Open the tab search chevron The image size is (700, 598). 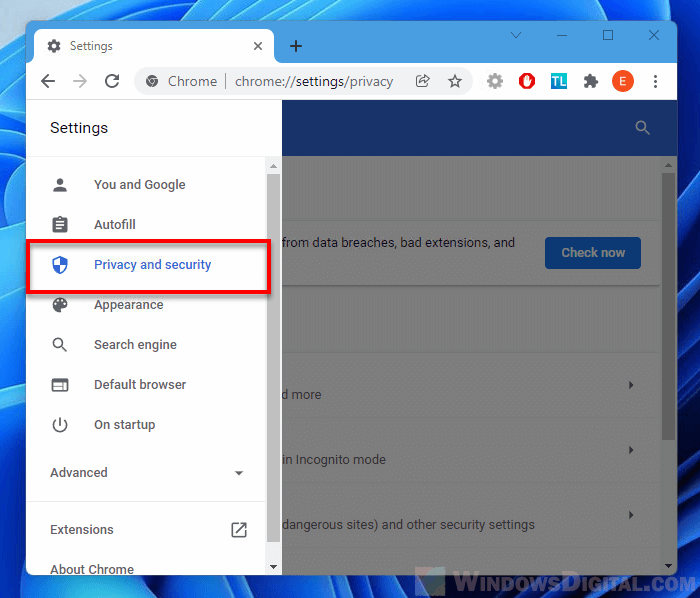[x=516, y=35]
